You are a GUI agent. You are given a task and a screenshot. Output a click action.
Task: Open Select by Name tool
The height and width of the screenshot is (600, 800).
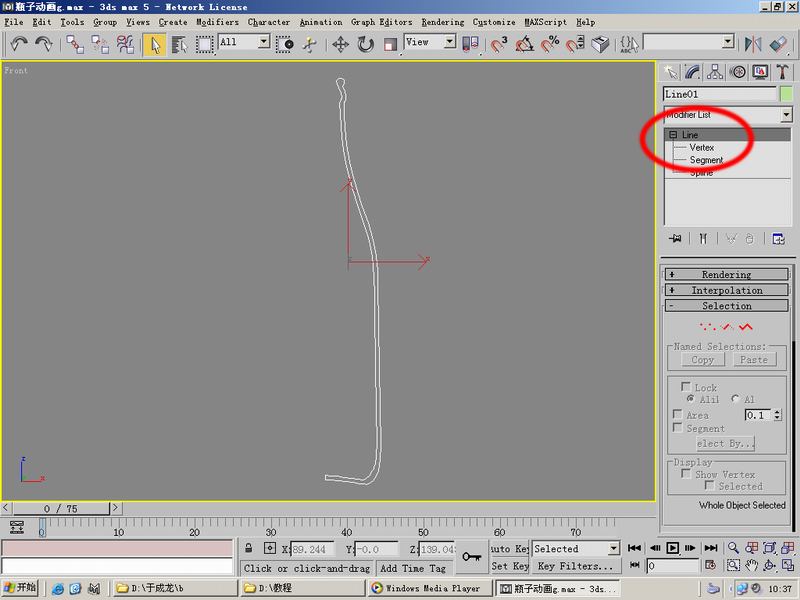pyautogui.click(x=179, y=44)
